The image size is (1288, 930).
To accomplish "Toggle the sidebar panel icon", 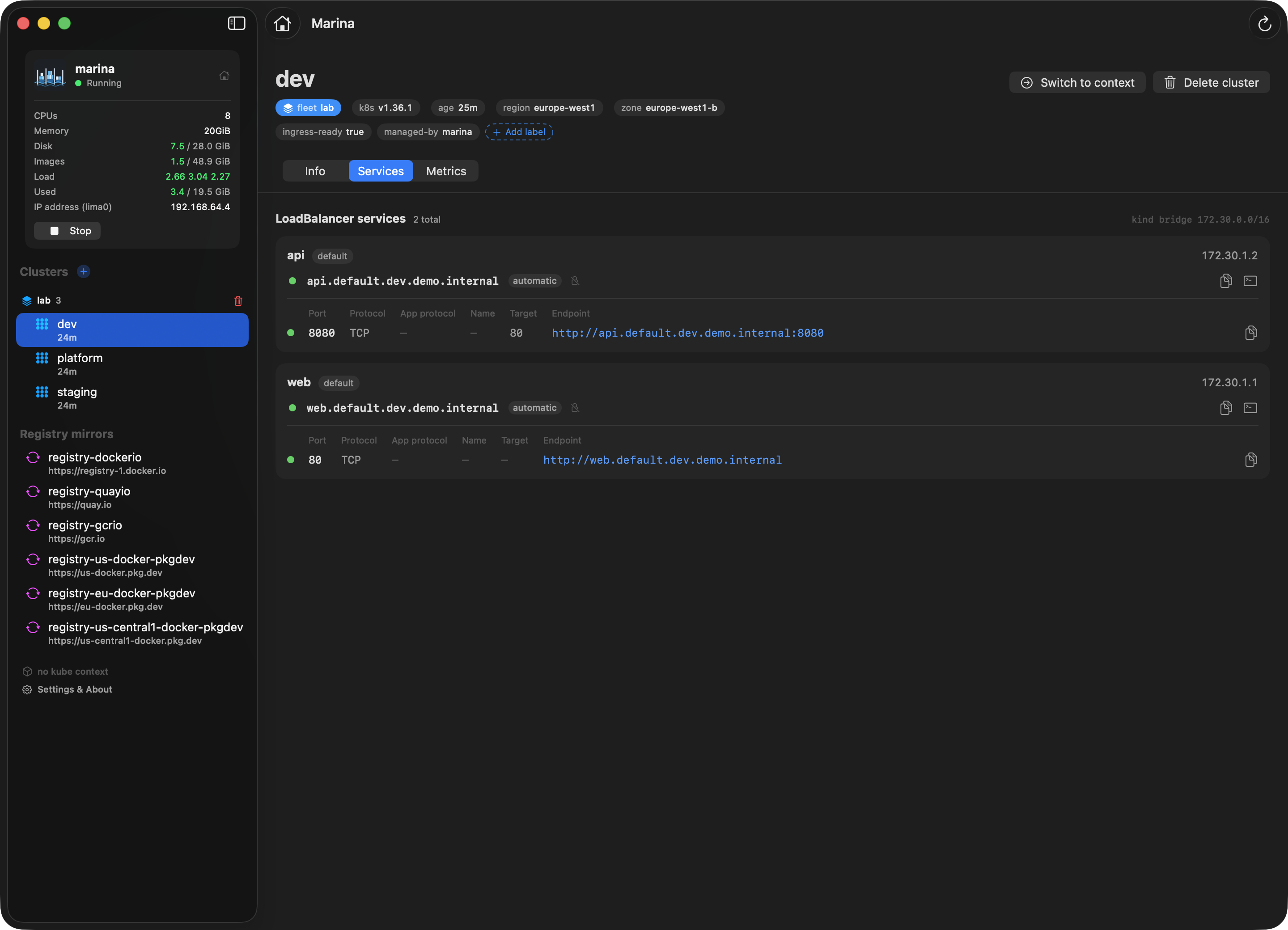I will [x=236, y=23].
